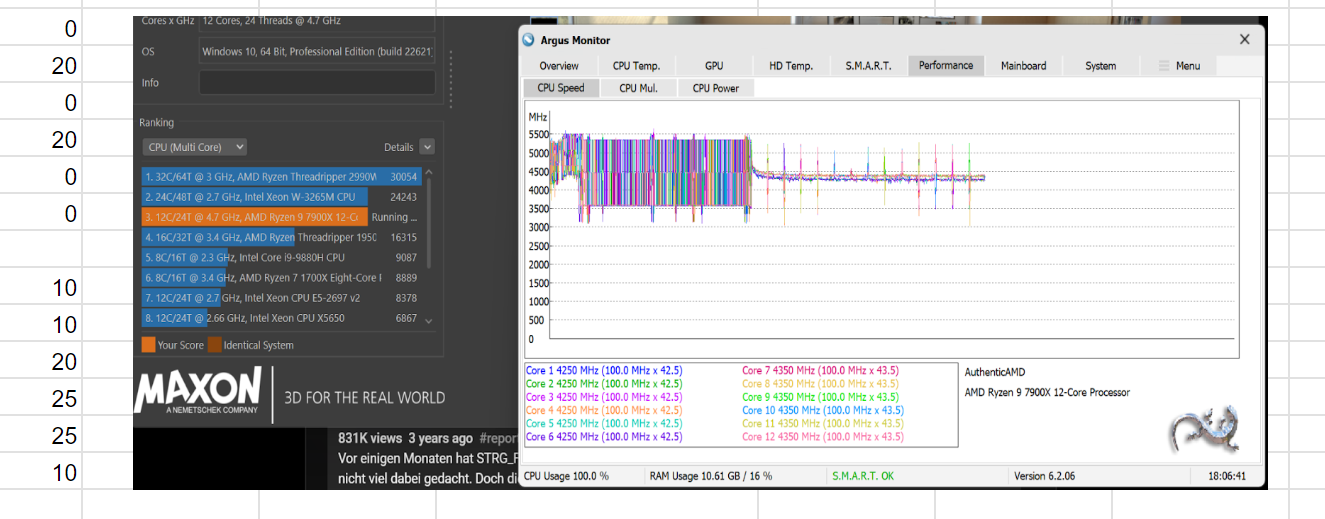The width and height of the screenshot is (1325, 519).
Task: Switch to the CPU Mul. sub-tab
Action: click(x=638, y=88)
